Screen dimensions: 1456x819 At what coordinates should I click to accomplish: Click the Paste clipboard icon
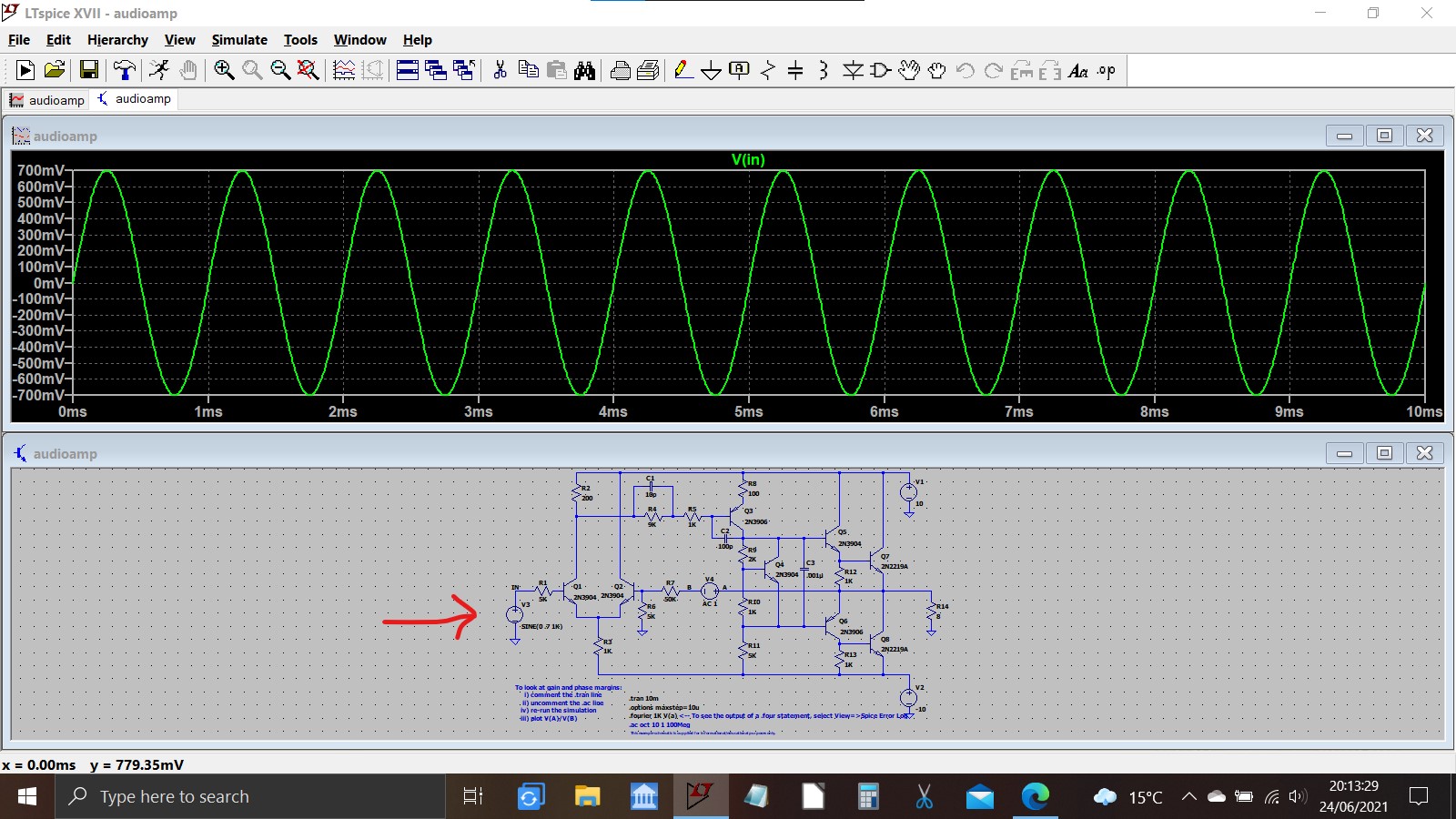pos(557,70)
